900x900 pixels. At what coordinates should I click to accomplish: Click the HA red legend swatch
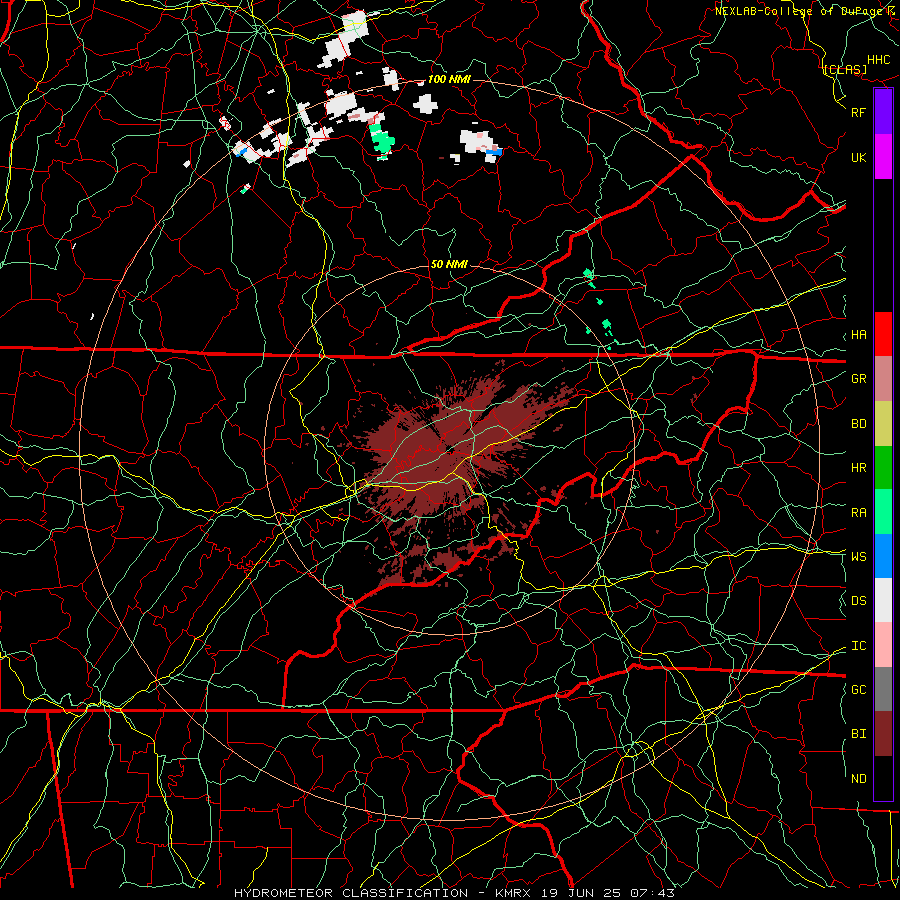coord(883,334)
